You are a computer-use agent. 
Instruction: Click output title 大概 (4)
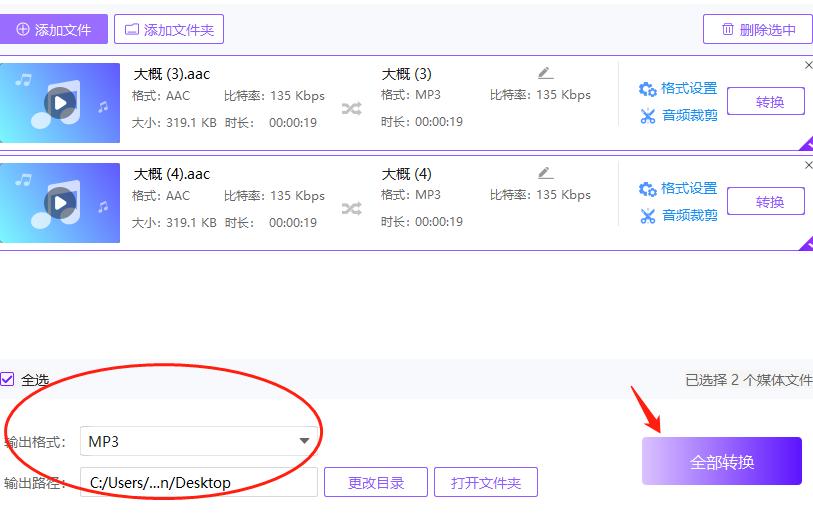[406, 174]
